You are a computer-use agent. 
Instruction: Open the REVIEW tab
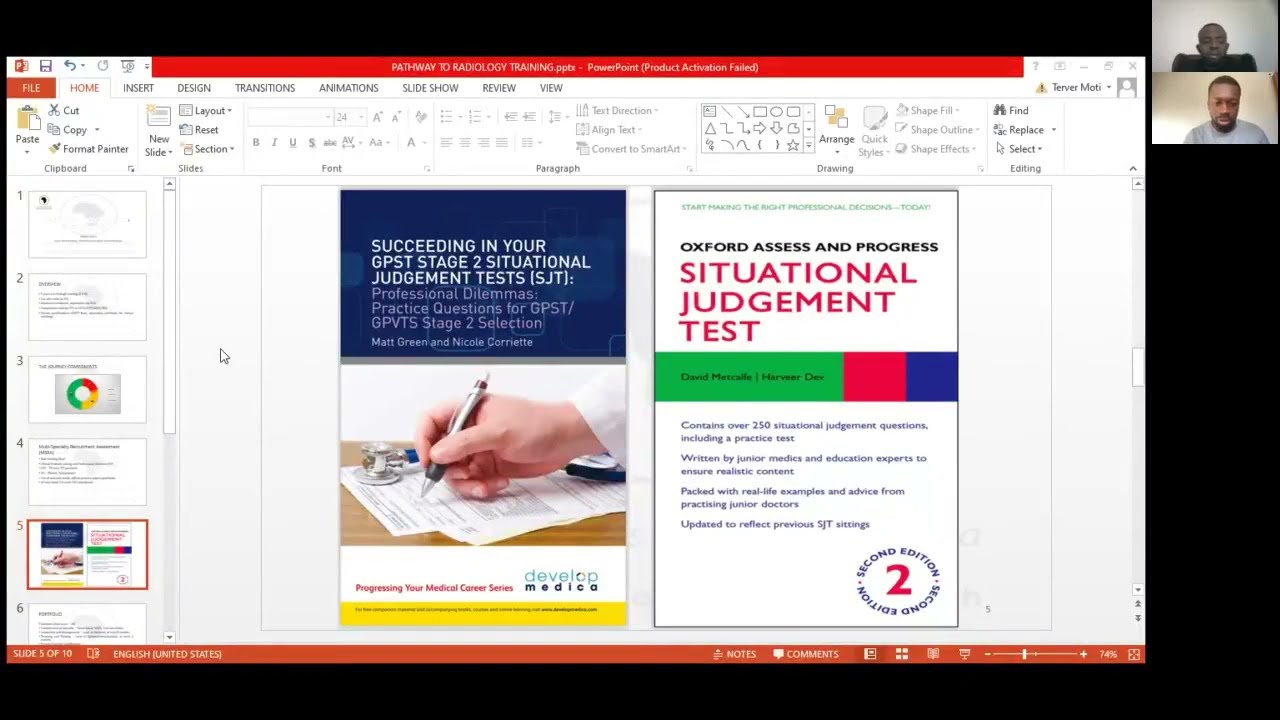(x=499, y=88)
